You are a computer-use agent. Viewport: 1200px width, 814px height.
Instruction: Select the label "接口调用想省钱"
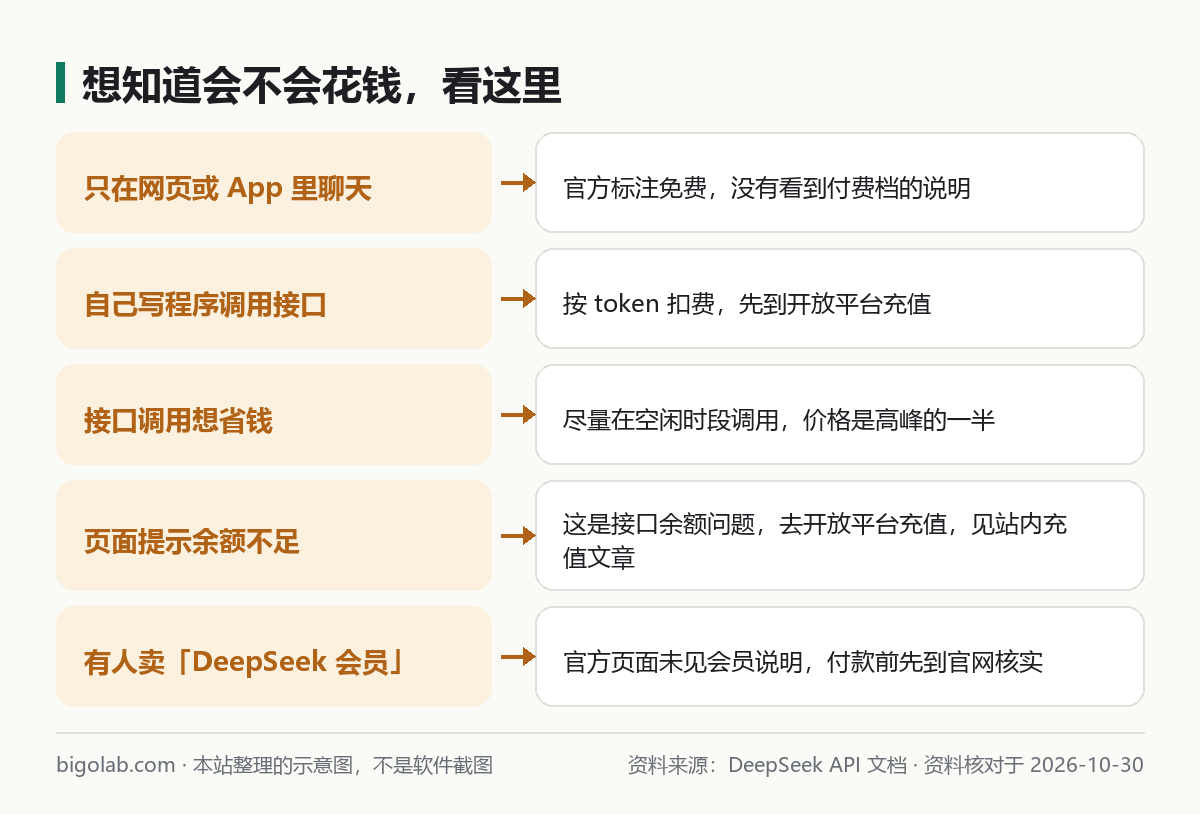pyautogui.click(x=178, y=420)
